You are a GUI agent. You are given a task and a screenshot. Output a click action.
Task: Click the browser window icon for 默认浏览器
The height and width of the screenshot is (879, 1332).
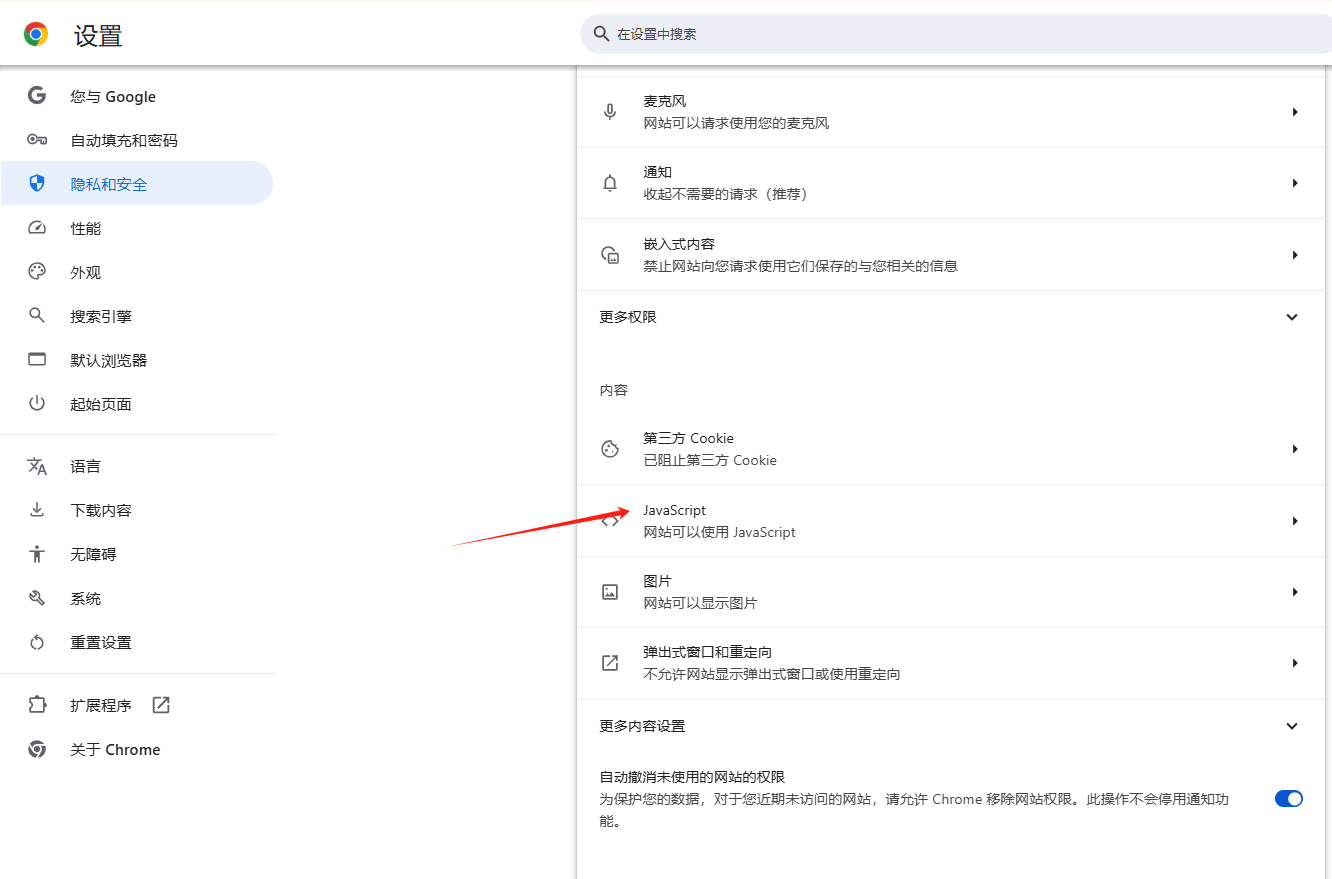coord(37,360)
